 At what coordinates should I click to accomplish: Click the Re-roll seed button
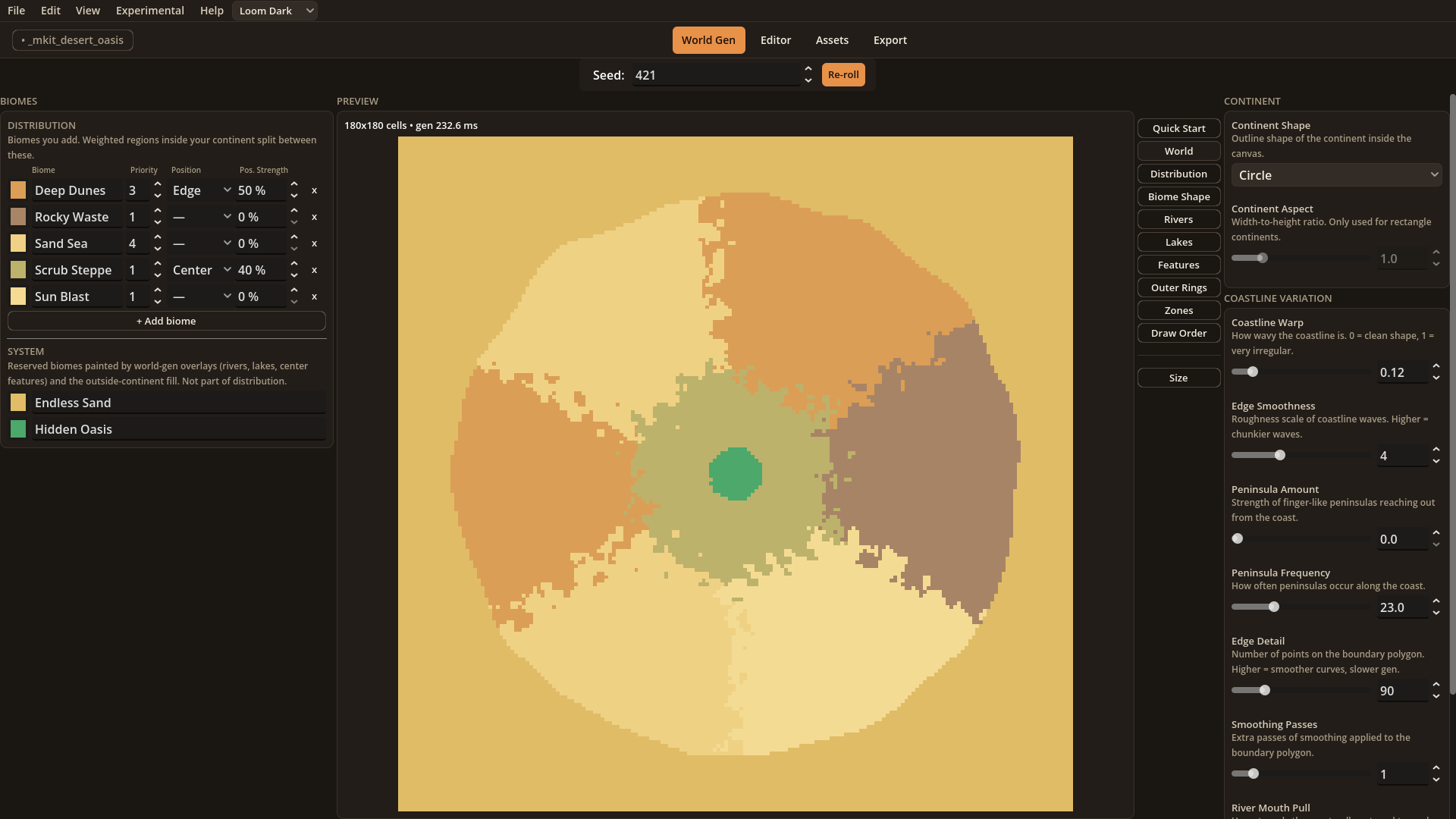[x=843, y=74]
